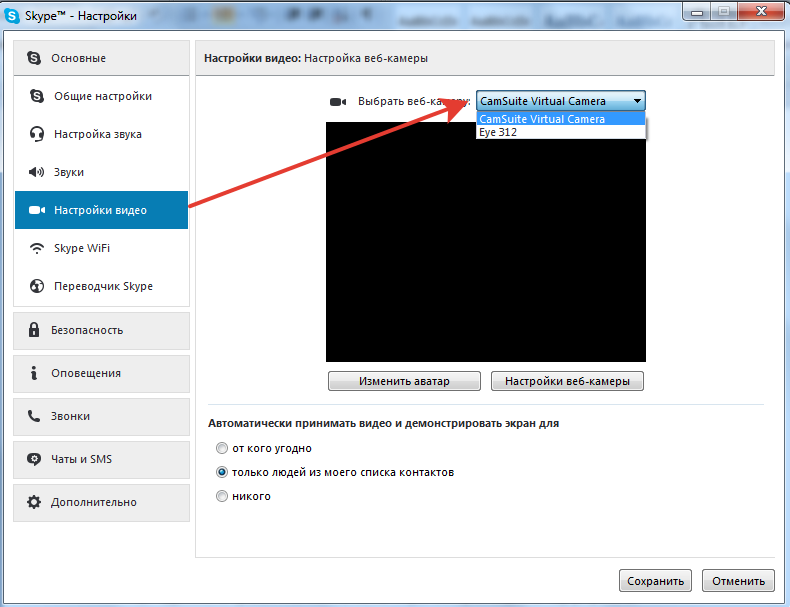Click the info icon beside Оповещения
The width and height of the screenshot is (790, 607).
click(34, 373)
